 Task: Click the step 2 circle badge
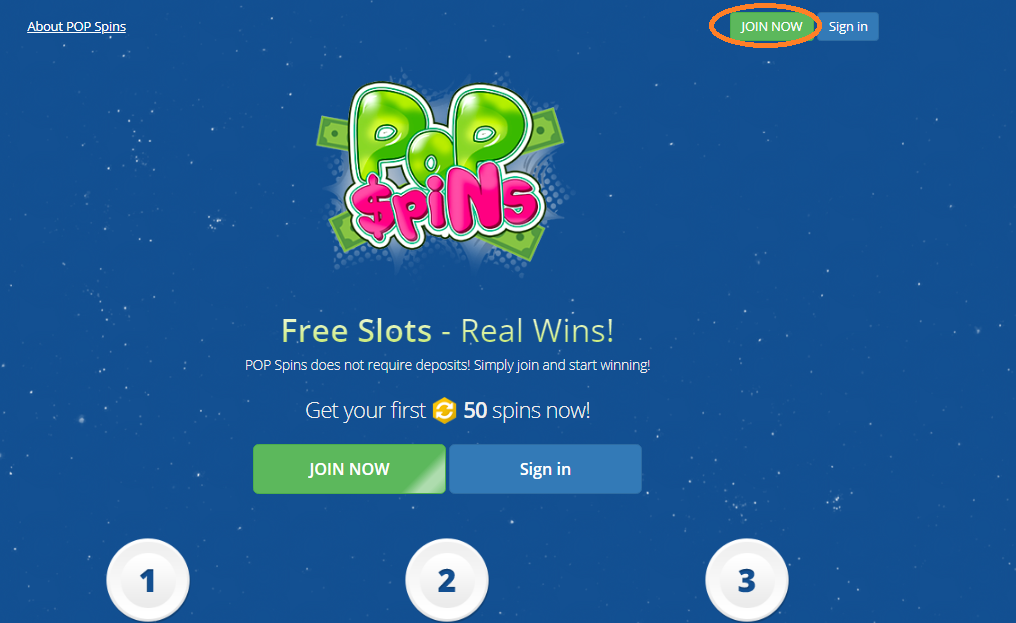click(x=447, y=580)
